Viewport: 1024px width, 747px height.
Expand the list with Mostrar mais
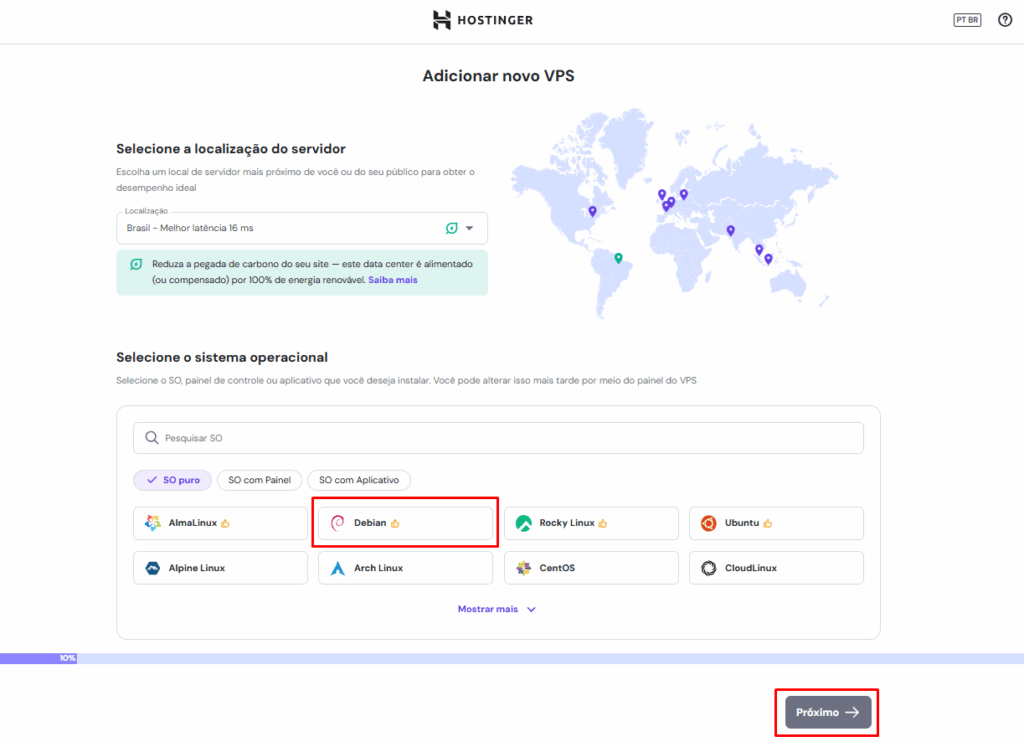pos(496,609)
